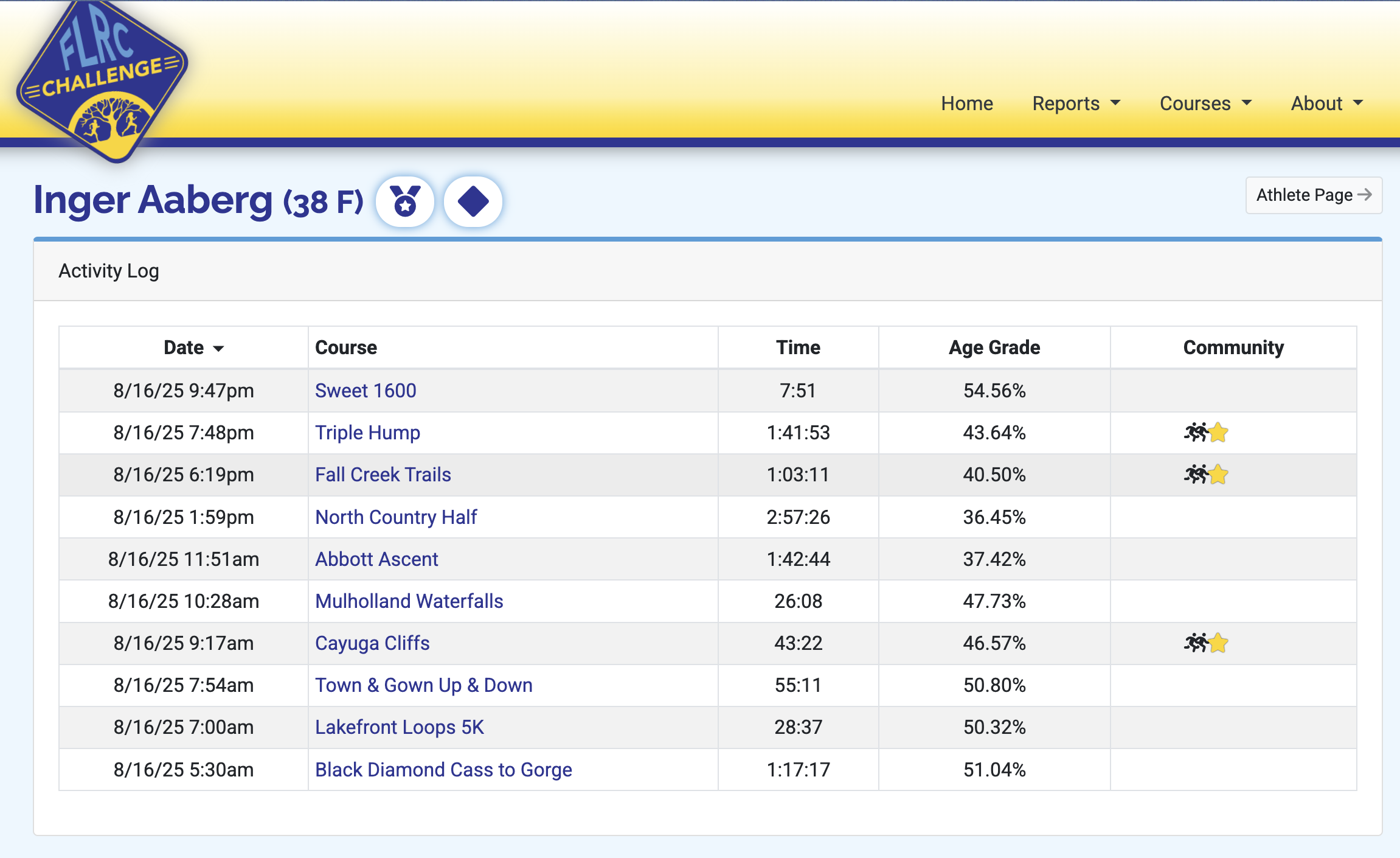Open Town & Gown Up & Down link

click(x=423, y=685)
